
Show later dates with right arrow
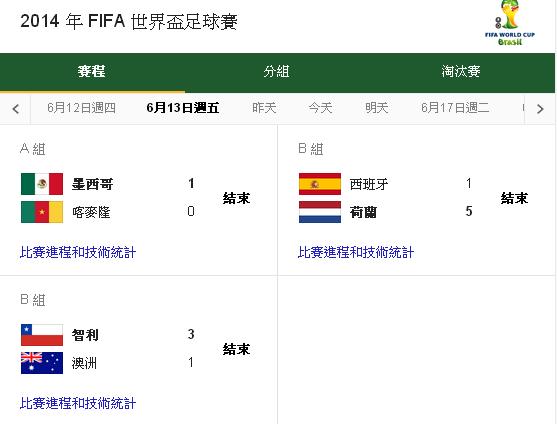[540, 109]
